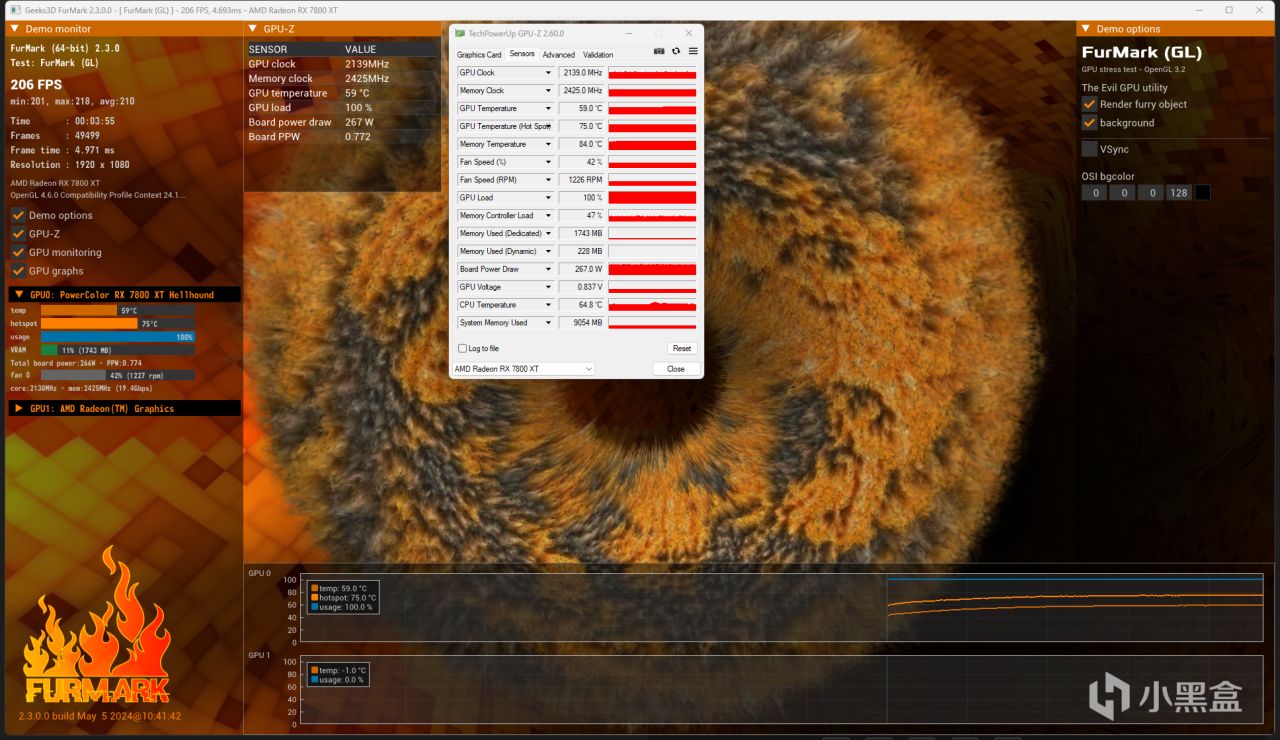Switch to the Graphics Card tab
This screenshot has width=1280, height=740.
tap(479, 55)
